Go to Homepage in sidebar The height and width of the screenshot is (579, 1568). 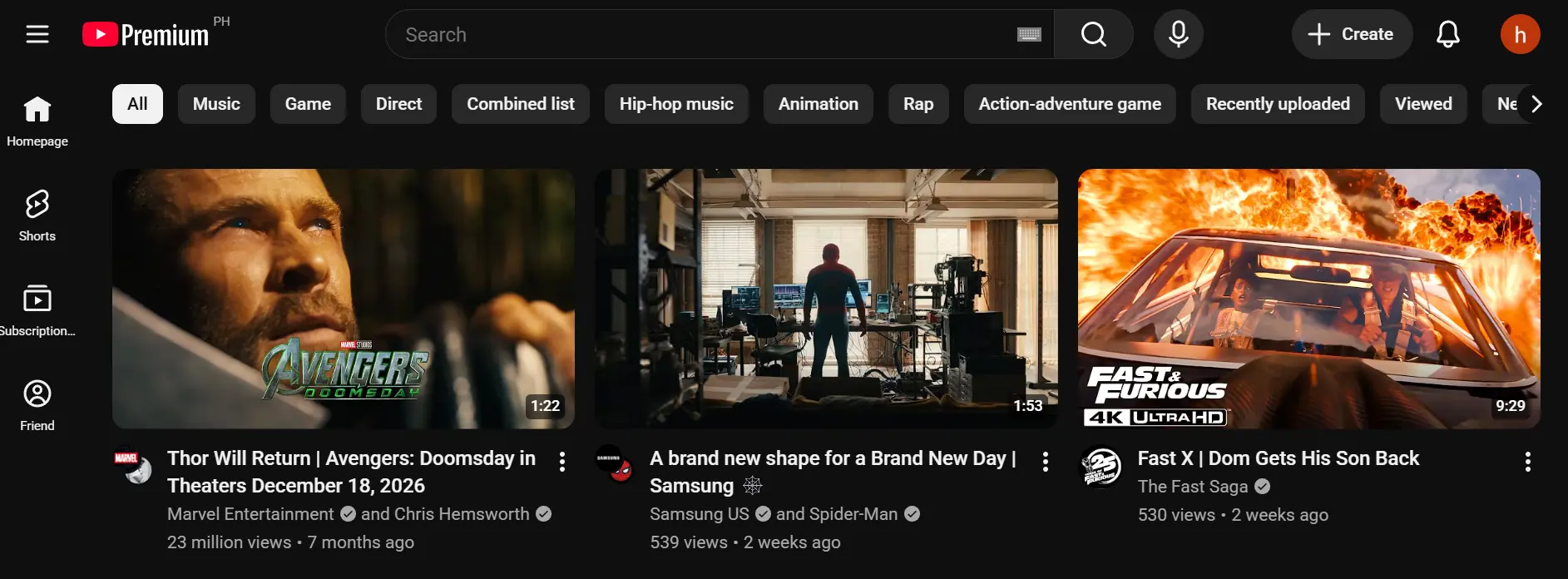[x=37, y=121]
